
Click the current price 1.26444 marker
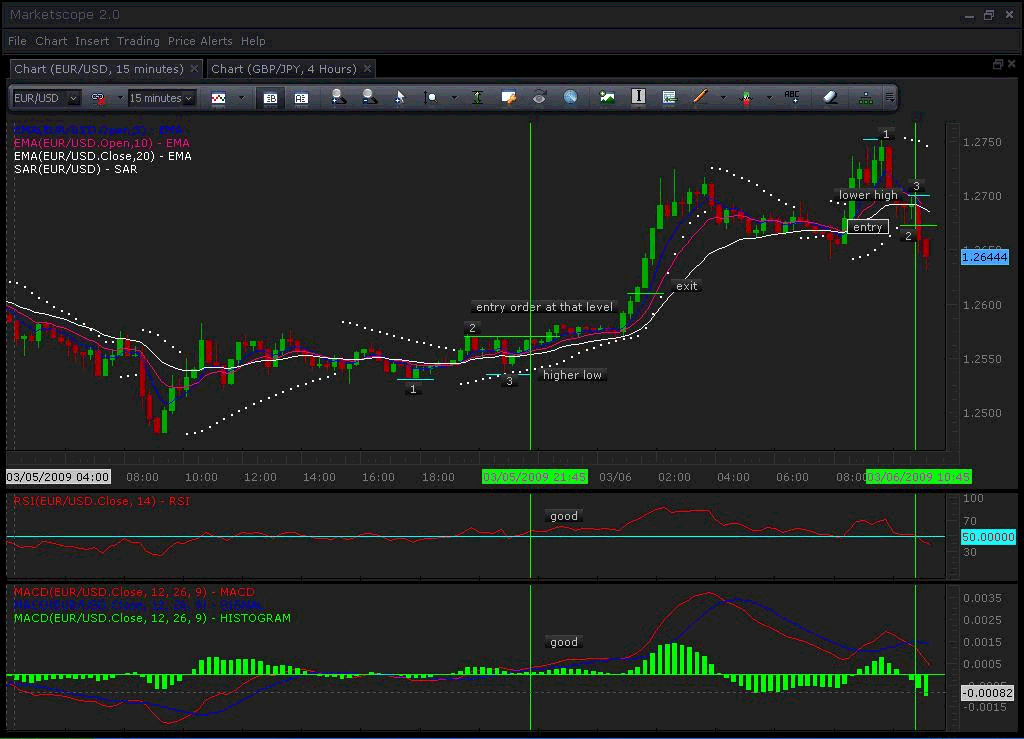coord(985,257)
